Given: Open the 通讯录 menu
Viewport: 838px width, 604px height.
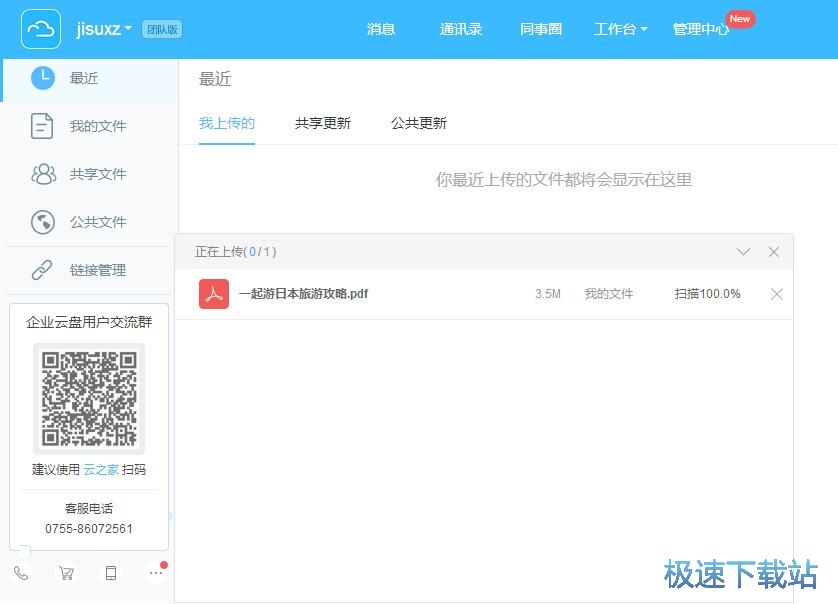Looking at the screenshot, I should pos(461,29).
